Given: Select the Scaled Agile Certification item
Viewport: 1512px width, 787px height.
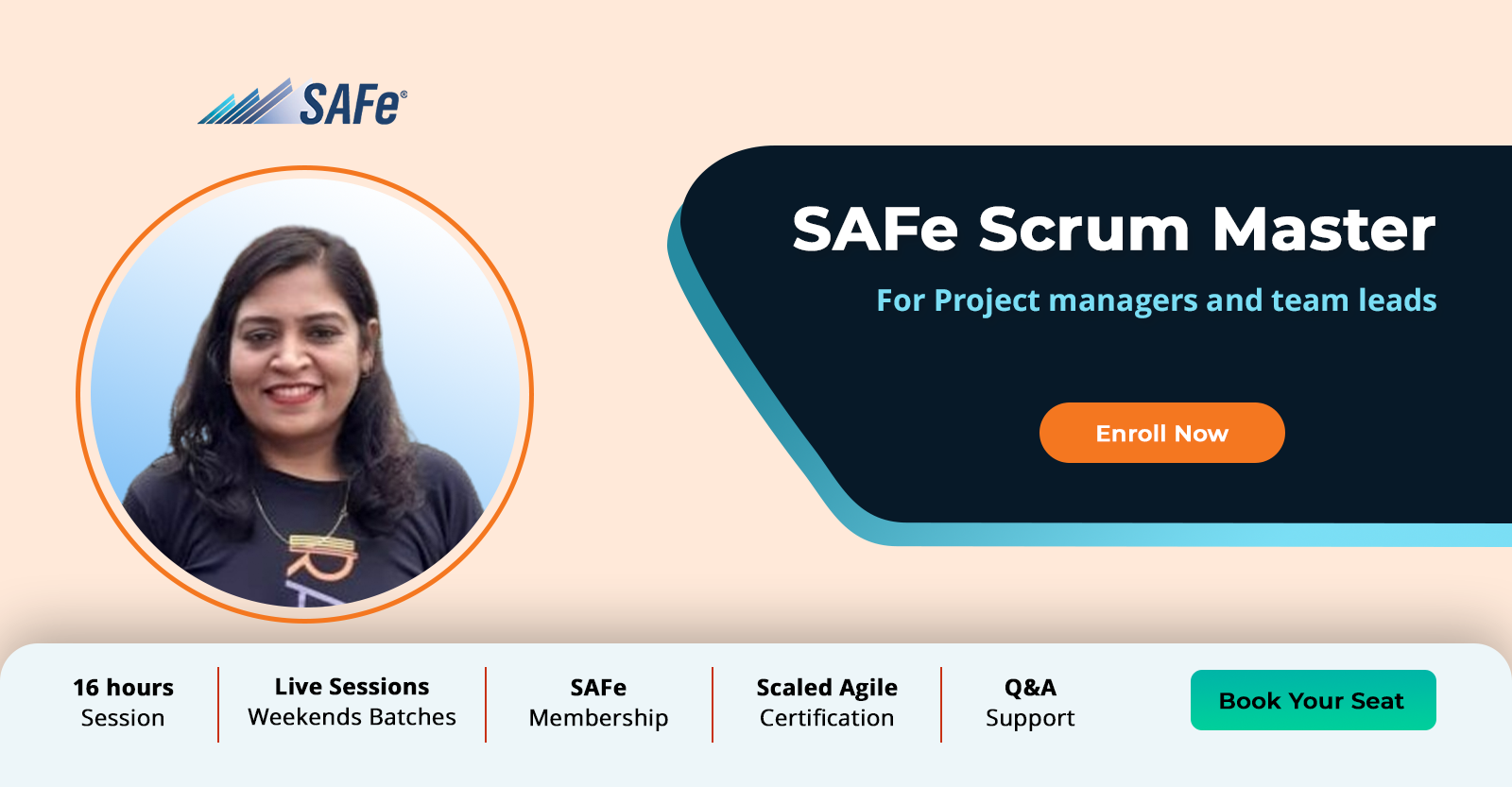Looking at the screenshot, I should pos(827,702).
